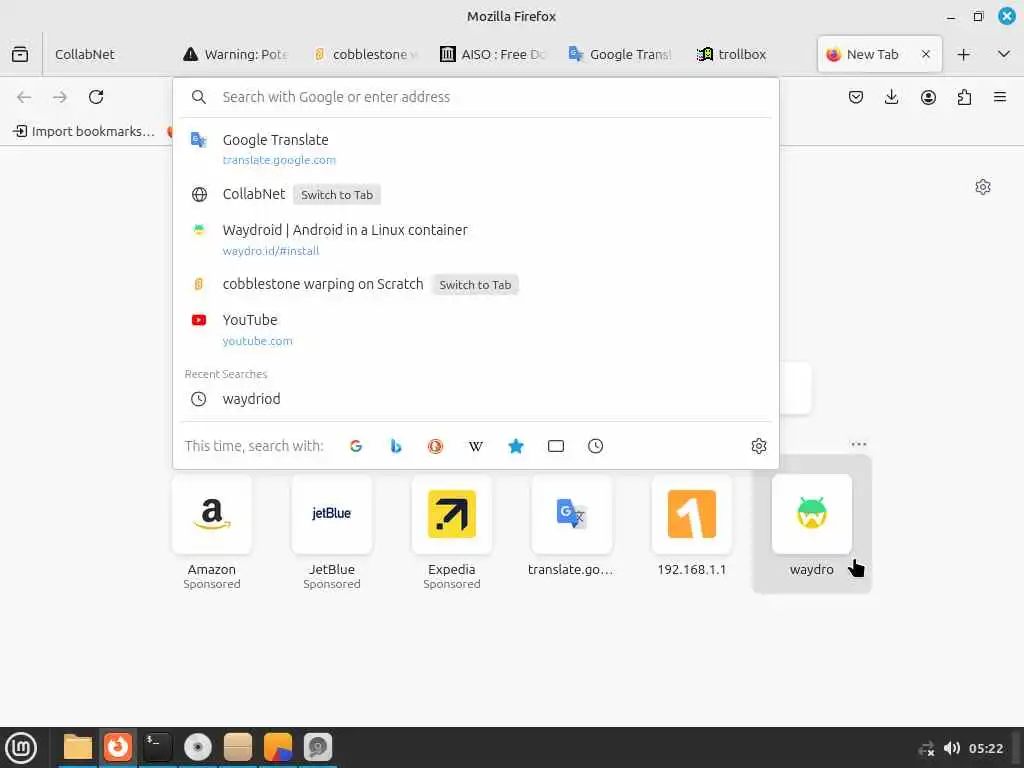The height and width of the screenshot is (768, 1024).
Task: Open the waydro shortcut tile
Action: (812, 526)
